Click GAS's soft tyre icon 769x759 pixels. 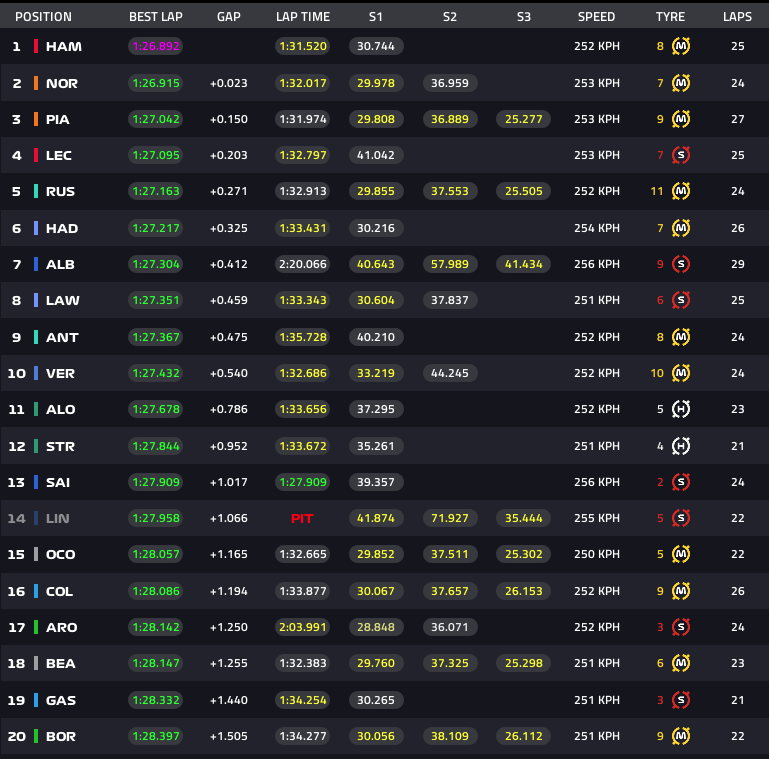pyautogui.click(x=681, y=700)
